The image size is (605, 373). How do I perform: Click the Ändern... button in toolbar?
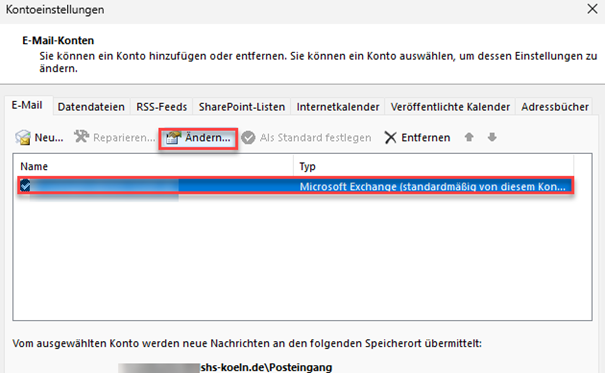[198, 137]
